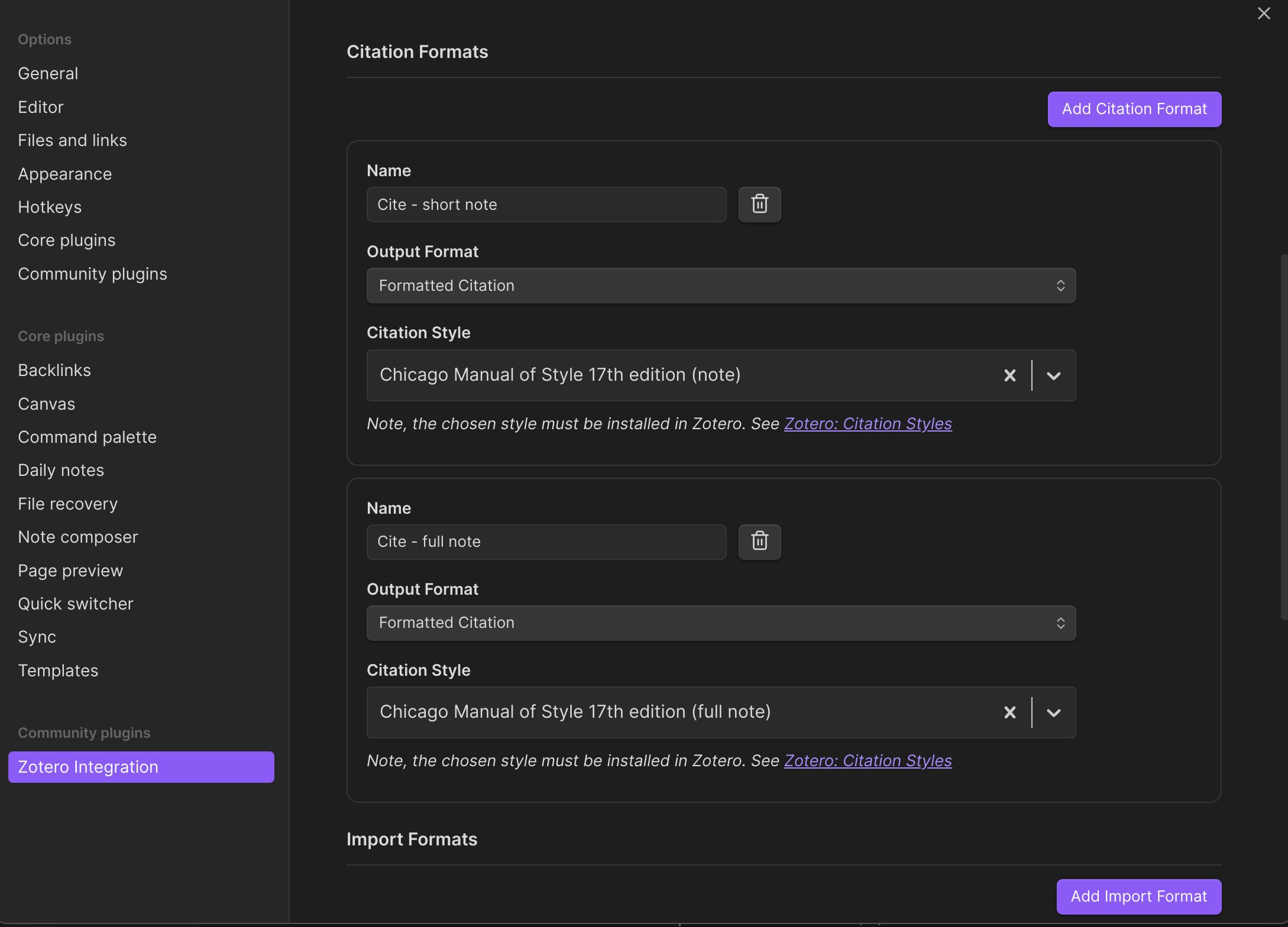
Task: Open citation style list for short note
Action: click(1053, 375)
